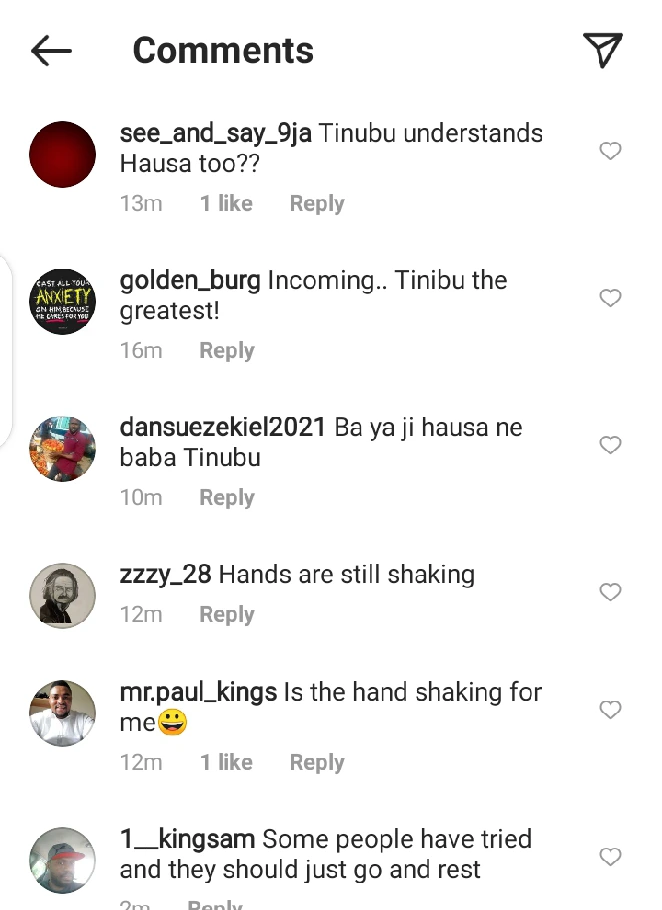Tap the heart beside zzzy_28's comment

pyautogui.click(x=610, y=592)
